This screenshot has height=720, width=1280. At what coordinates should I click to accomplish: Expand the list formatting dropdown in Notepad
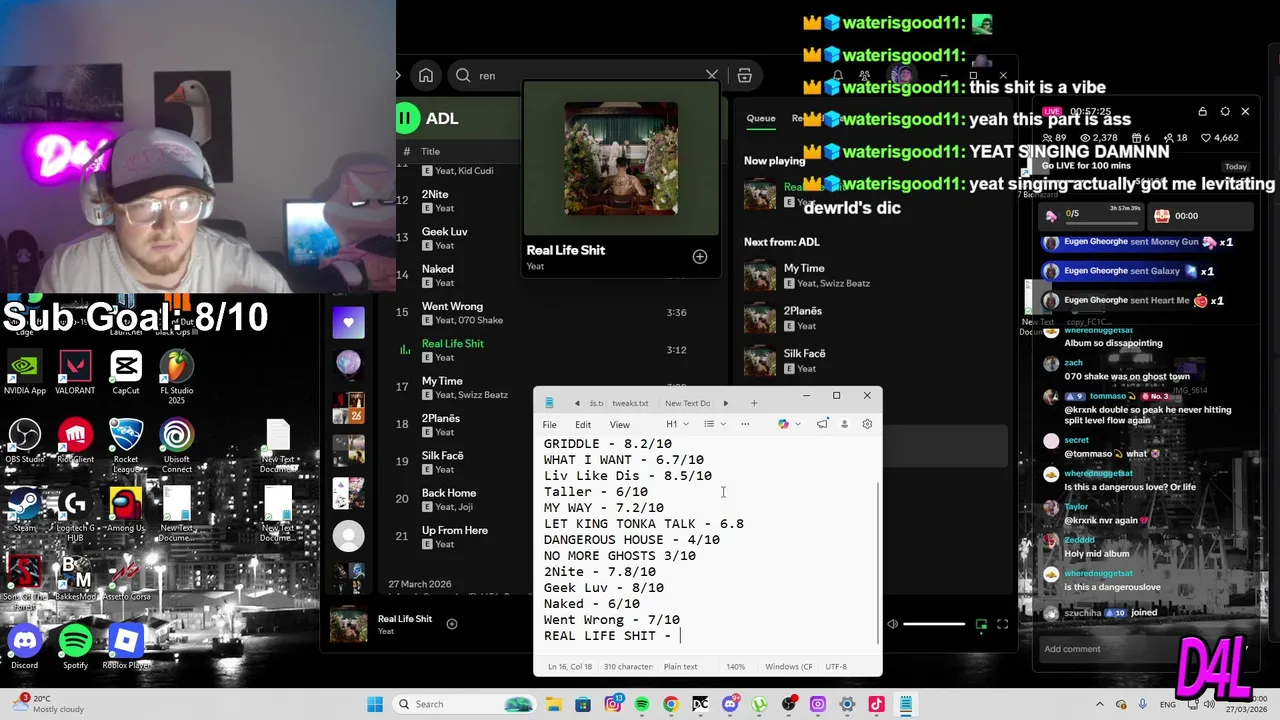click(x=714, y=424)
